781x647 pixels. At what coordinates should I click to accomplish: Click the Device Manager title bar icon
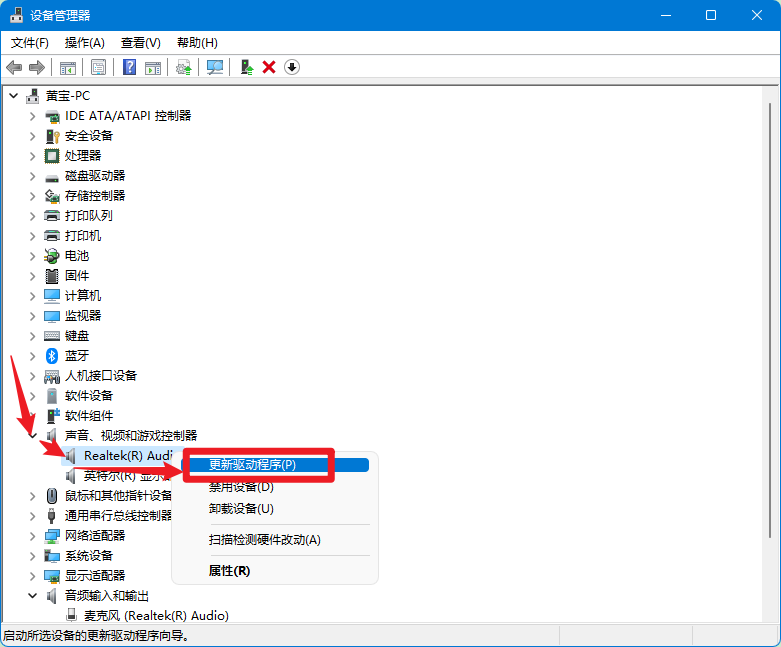[16, 15]
